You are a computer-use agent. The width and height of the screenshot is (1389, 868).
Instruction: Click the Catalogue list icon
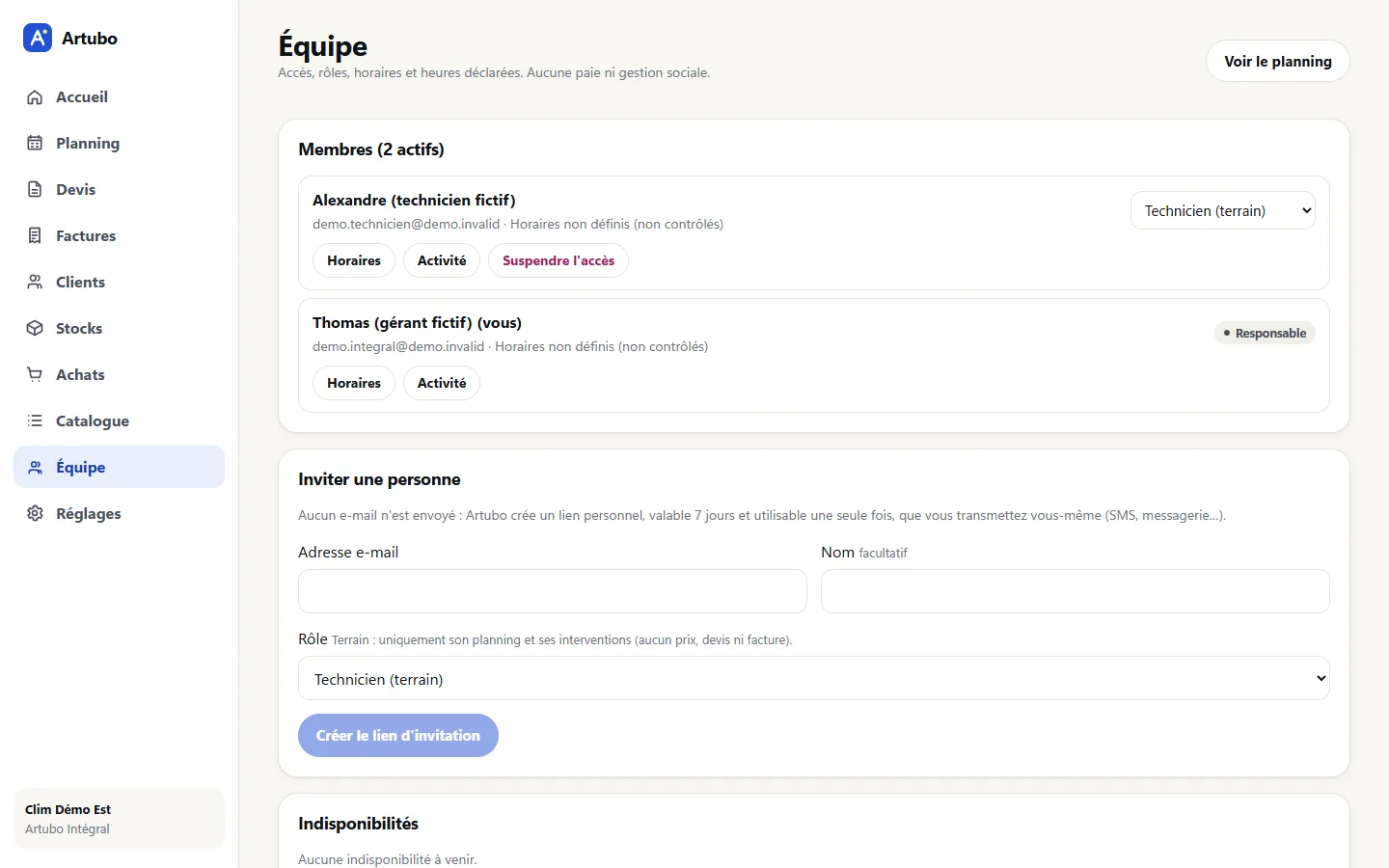click(x=35, y=421)
